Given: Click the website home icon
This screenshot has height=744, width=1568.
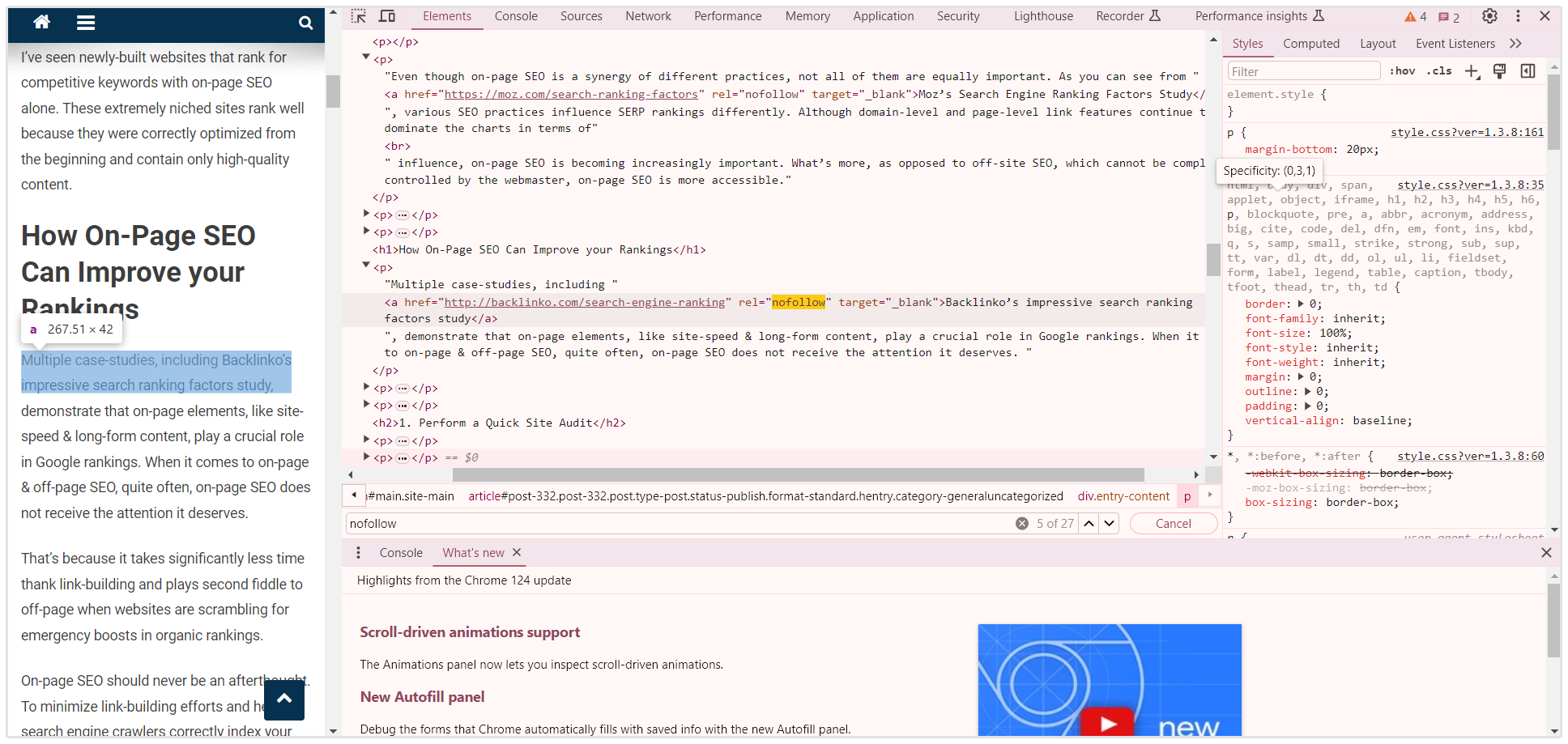Looking at the screenshot, I should coord(42,23).
